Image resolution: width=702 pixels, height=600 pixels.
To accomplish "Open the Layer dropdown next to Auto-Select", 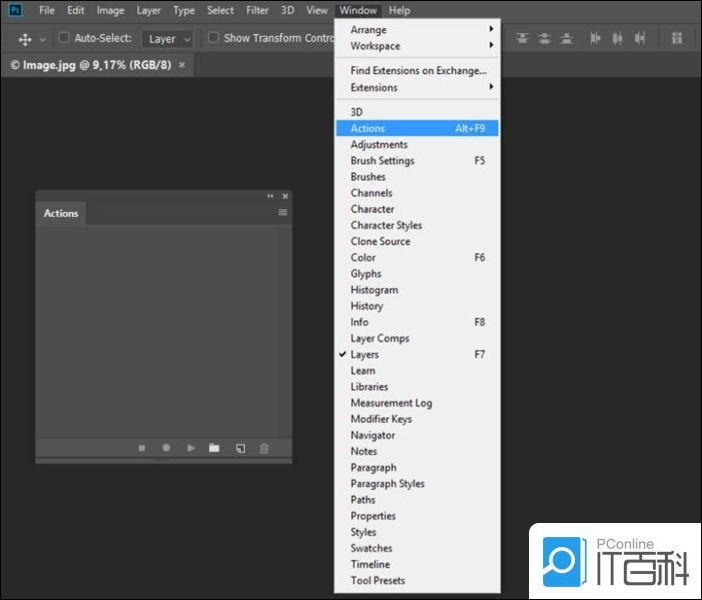I will [x=167, y=39].
